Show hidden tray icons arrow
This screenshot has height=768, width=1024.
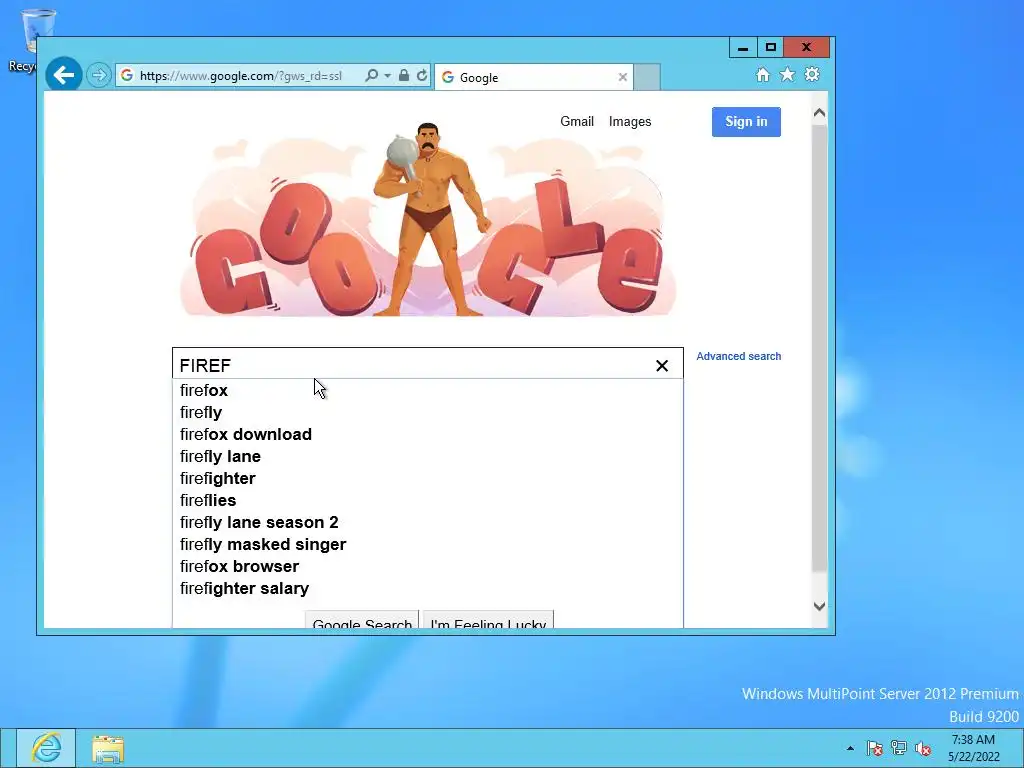pos(850,748)
